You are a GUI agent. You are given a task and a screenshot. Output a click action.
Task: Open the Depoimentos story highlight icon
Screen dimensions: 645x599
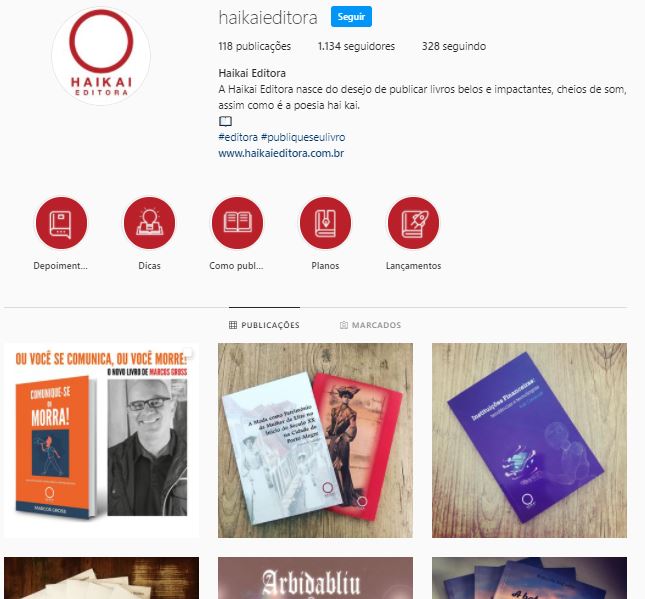coord(61,223)
